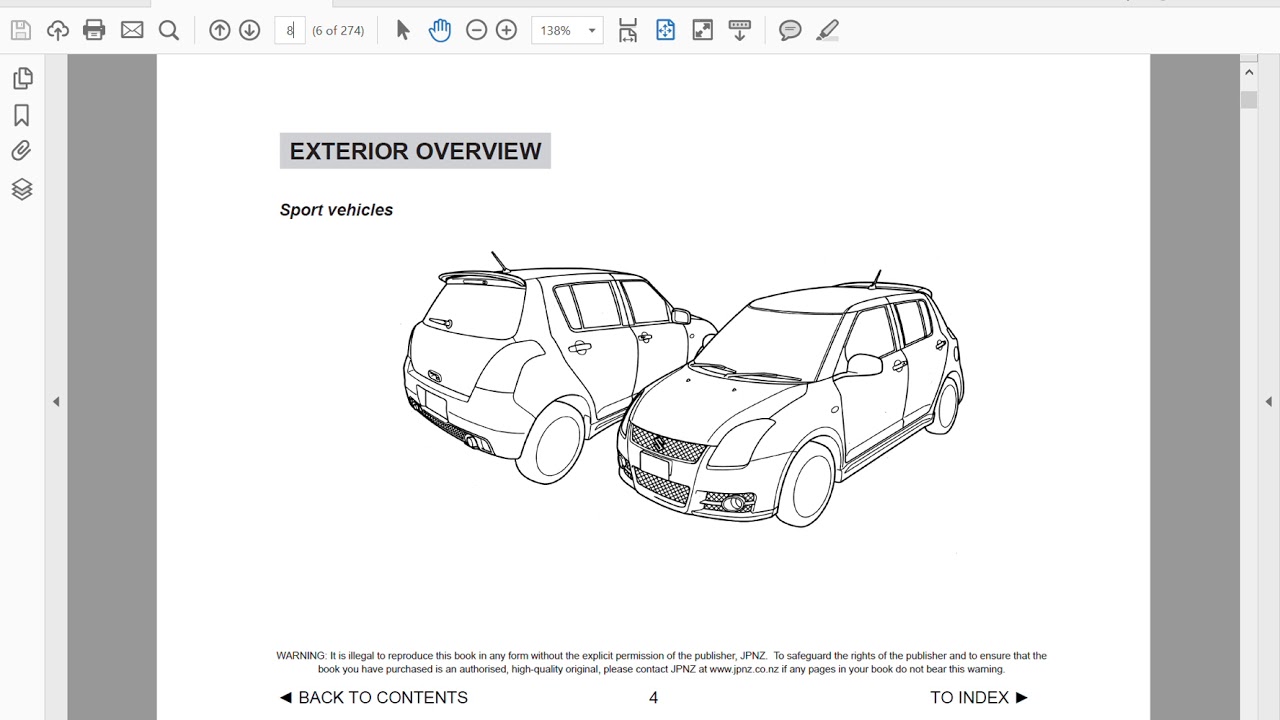Open the Attachments paperclip panel
Screen dimensions: 1280x720
(22, 151)
